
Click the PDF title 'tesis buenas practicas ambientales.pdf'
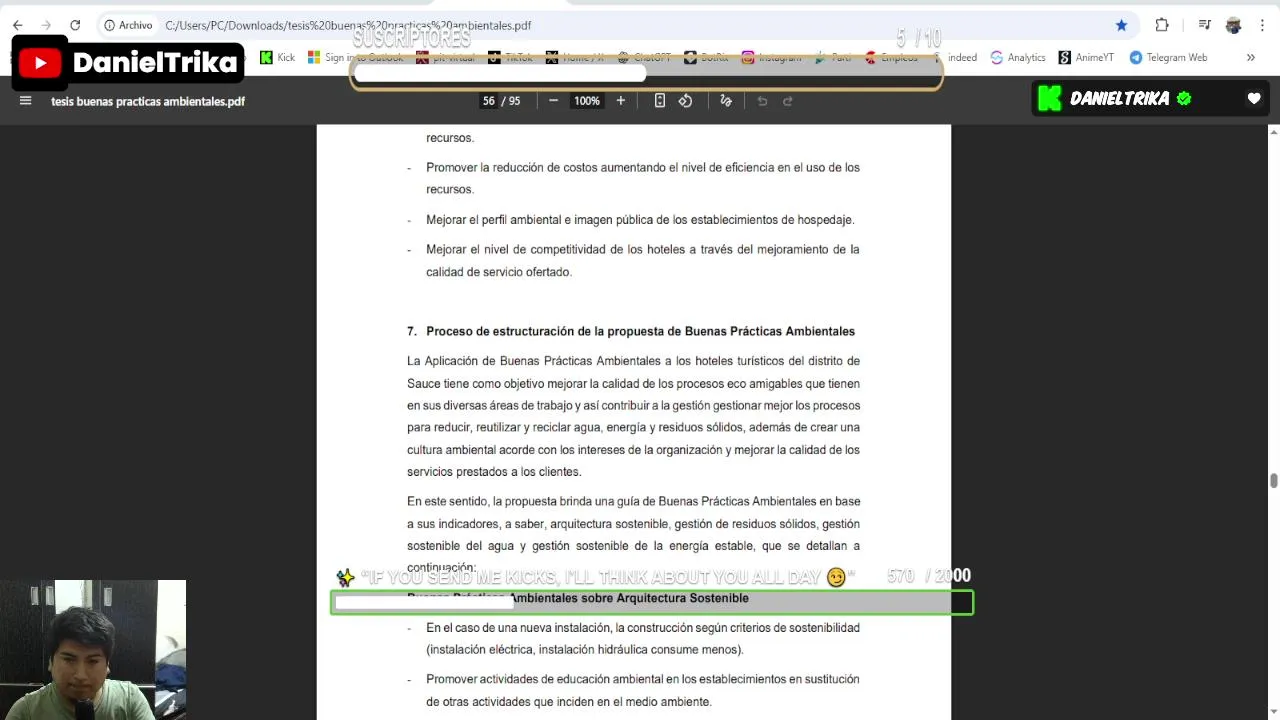(x=148, y=101)
